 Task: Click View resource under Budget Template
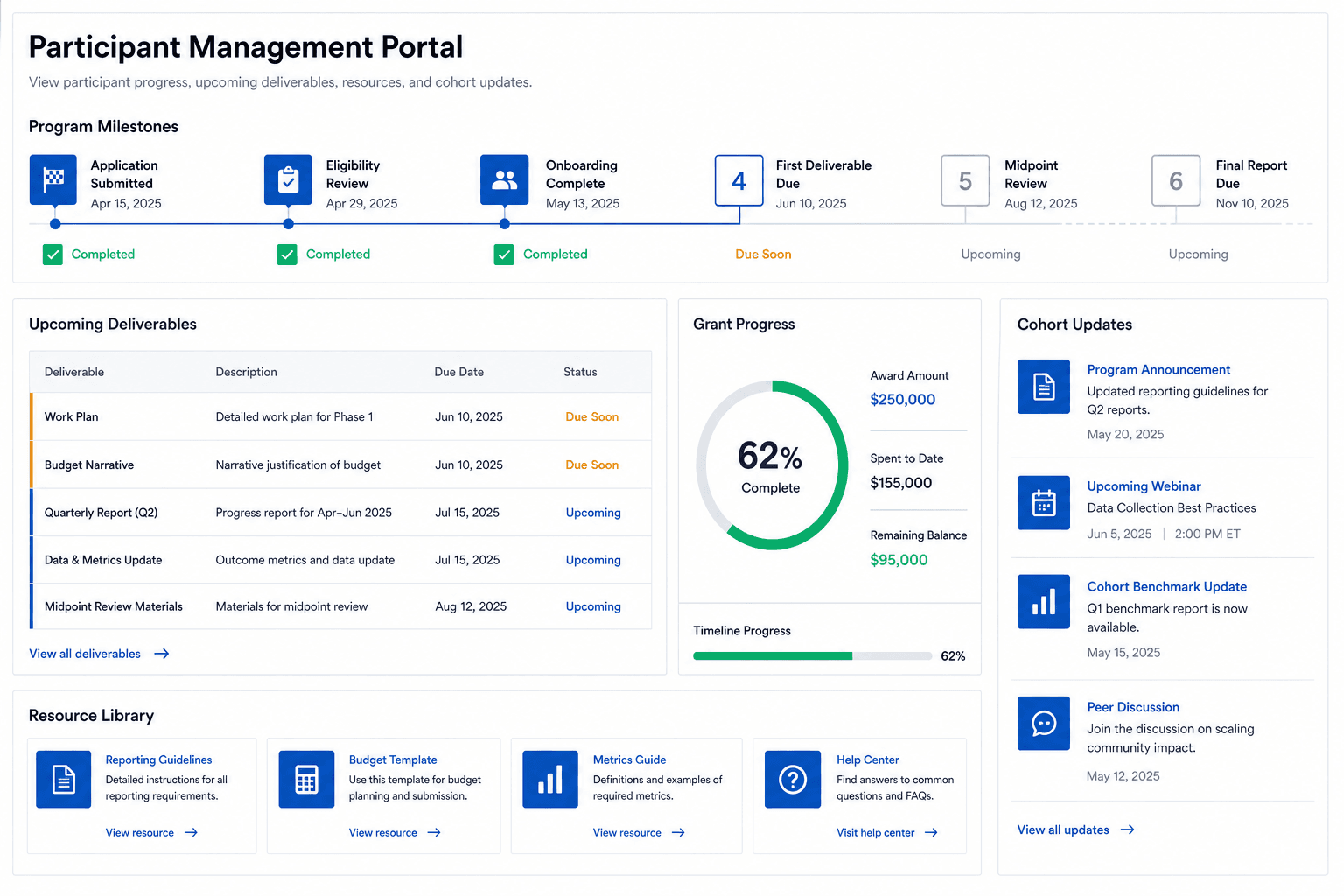[x=382, y=833]
